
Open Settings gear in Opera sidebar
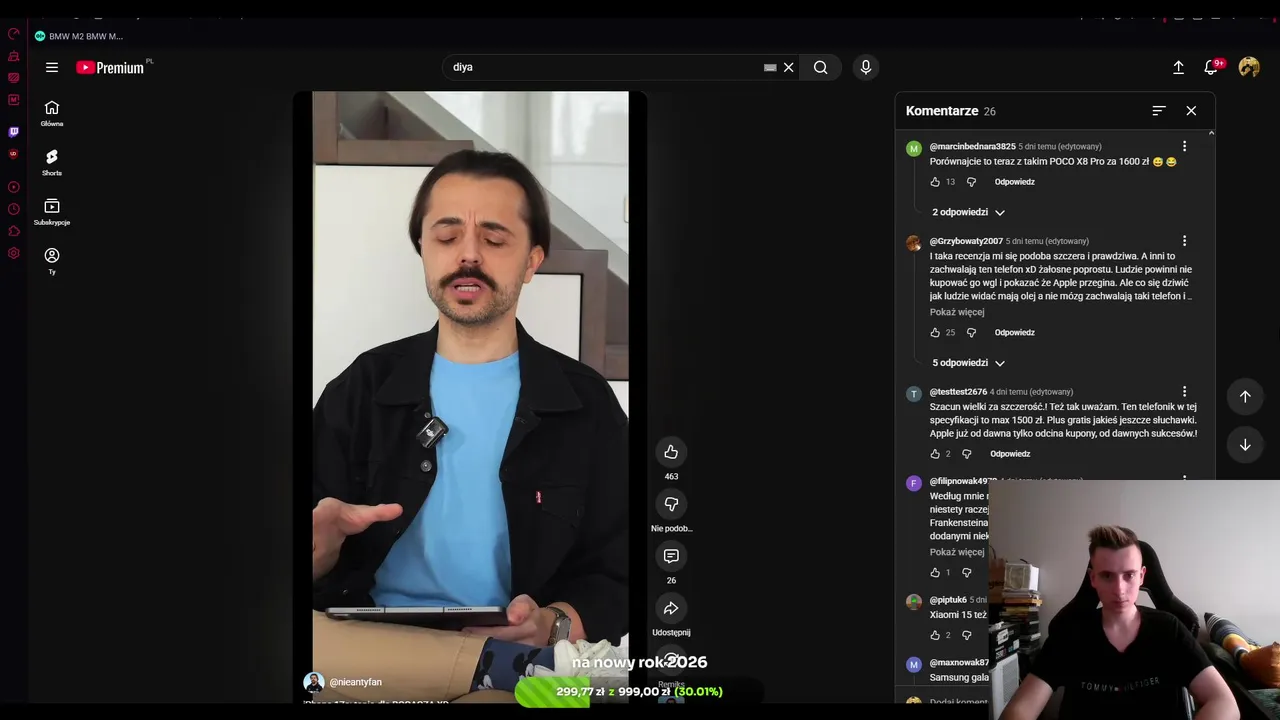tap(14, 253)
